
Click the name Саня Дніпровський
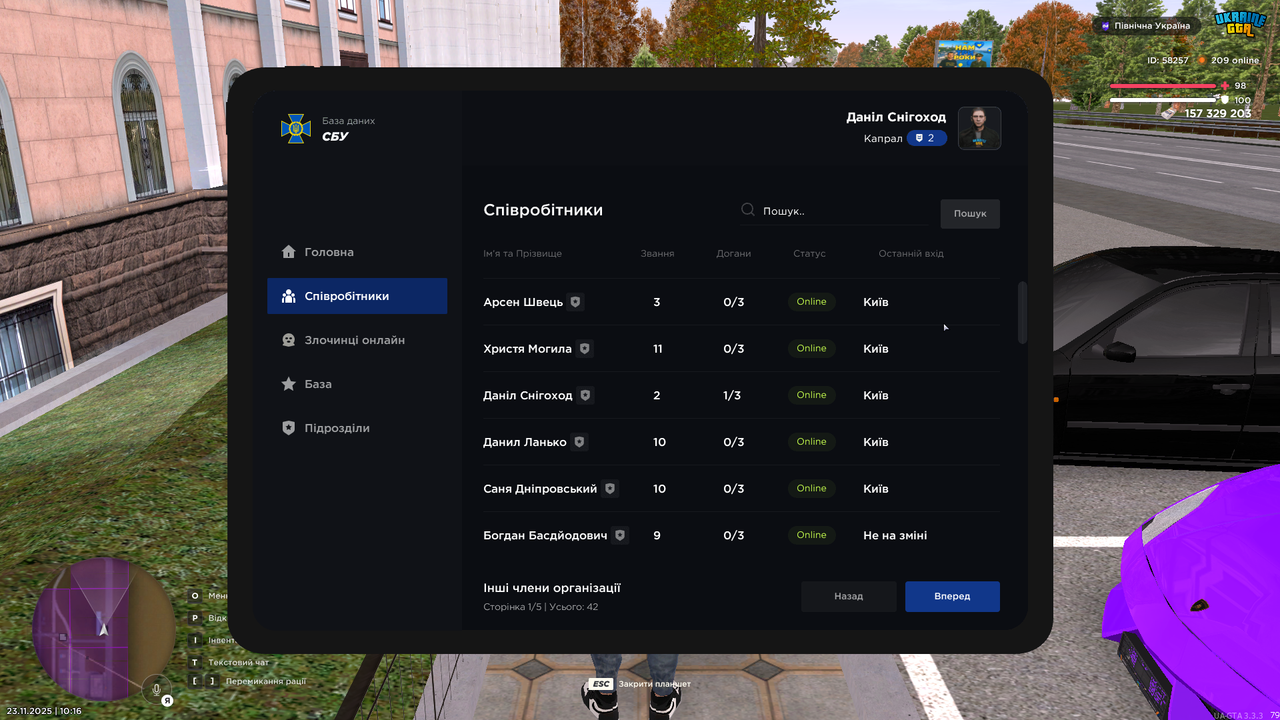tap(540, 489)
